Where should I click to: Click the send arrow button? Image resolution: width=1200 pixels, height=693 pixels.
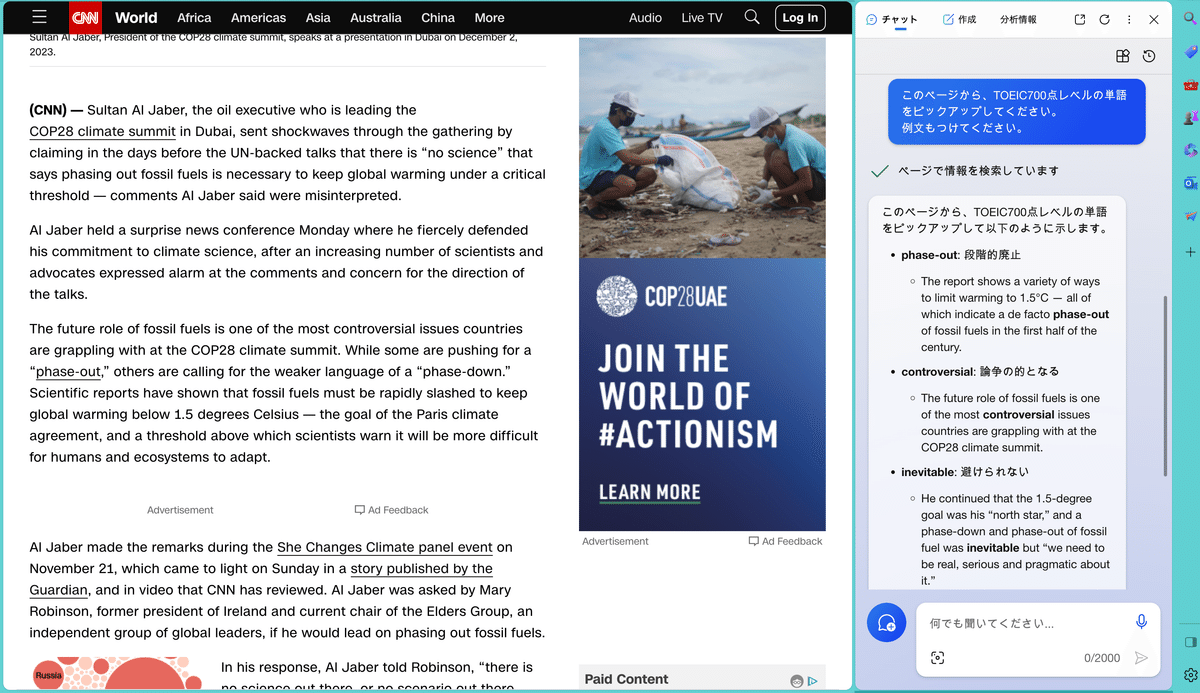click(x=1141, y=658)
